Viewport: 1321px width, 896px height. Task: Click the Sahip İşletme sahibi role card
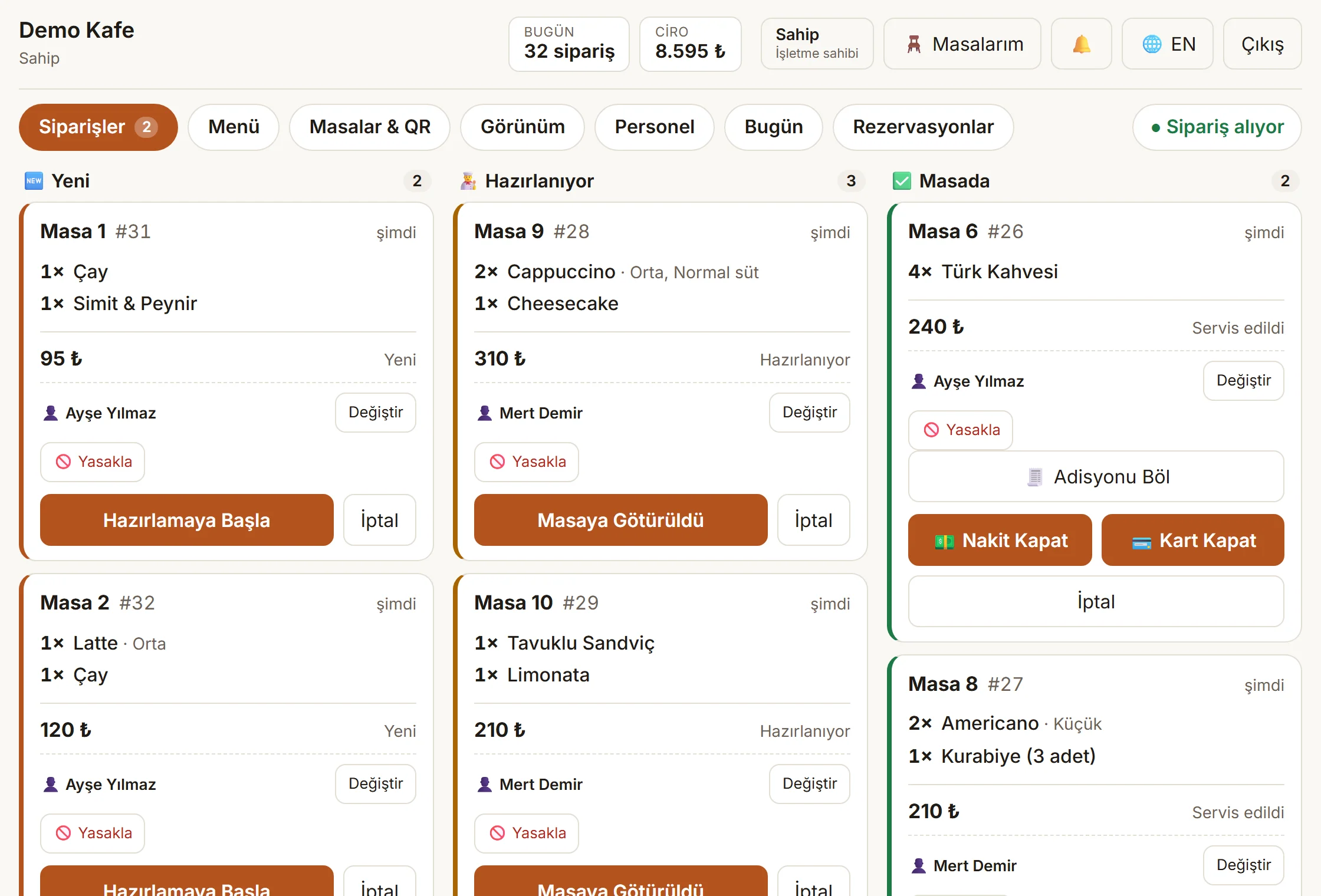pyautogui.click(x=817, y=44)
